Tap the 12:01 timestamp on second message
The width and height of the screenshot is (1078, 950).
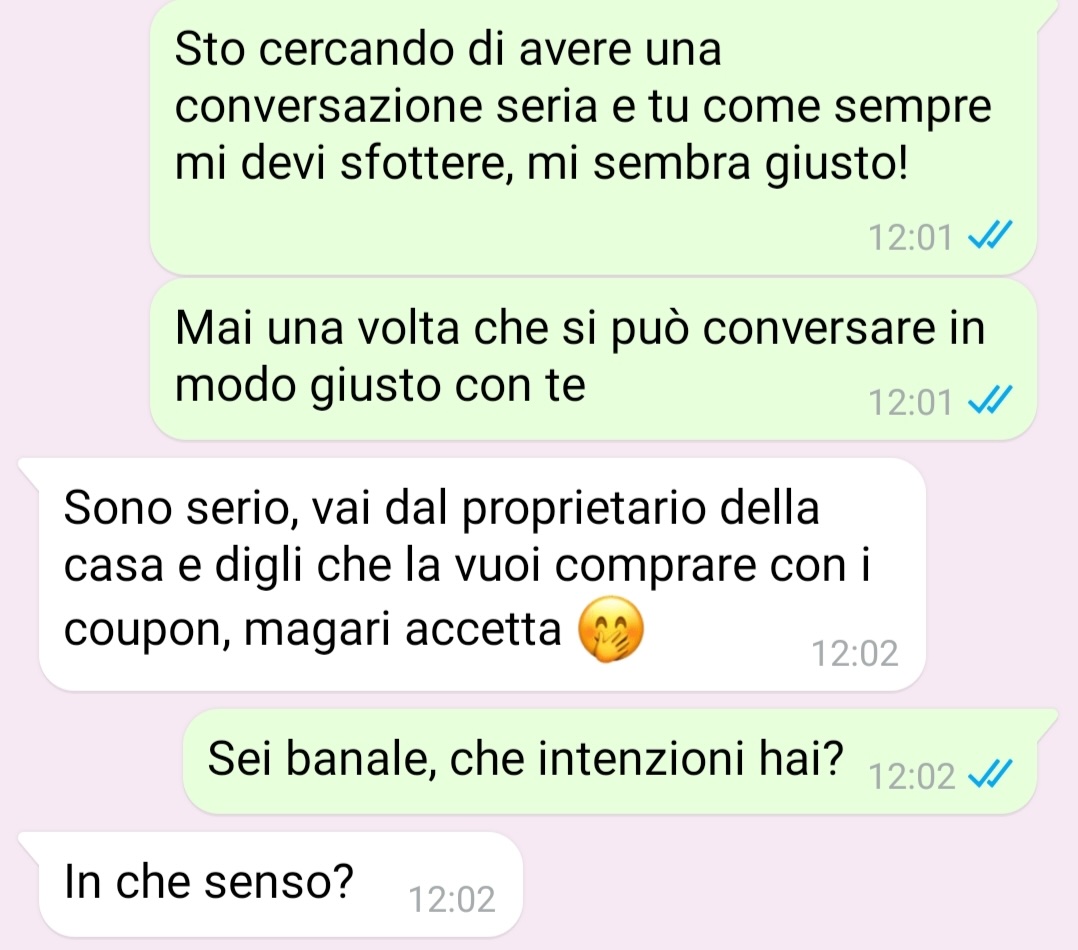click(x=910, y=402)
